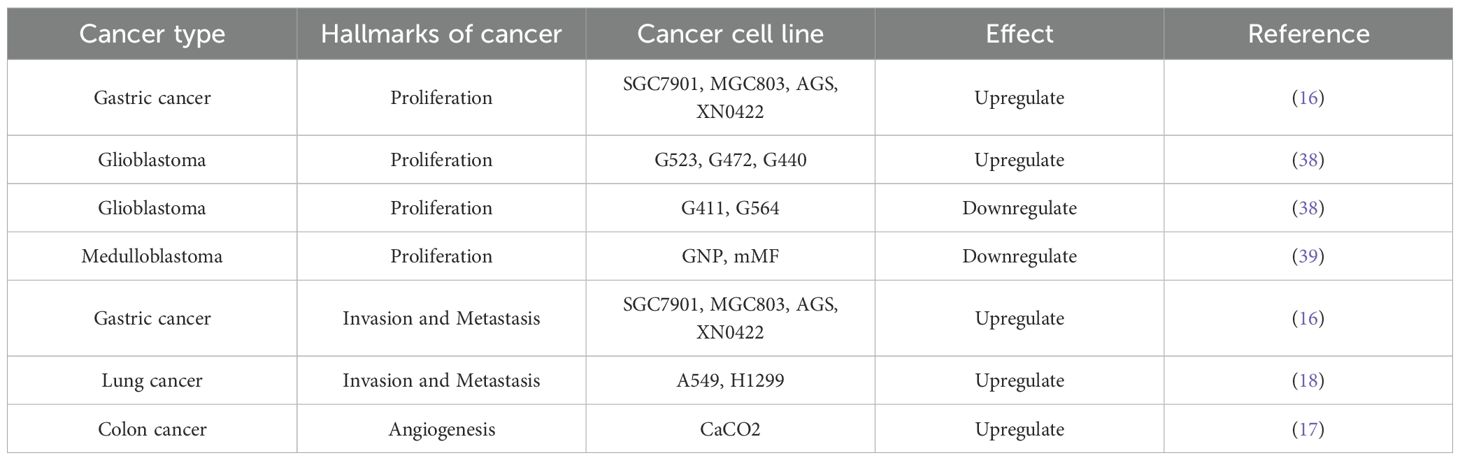Screen dimensions: 1460x460
Task: Click the "A549, H1299" cell line cell
Action: tap(730, 381)
